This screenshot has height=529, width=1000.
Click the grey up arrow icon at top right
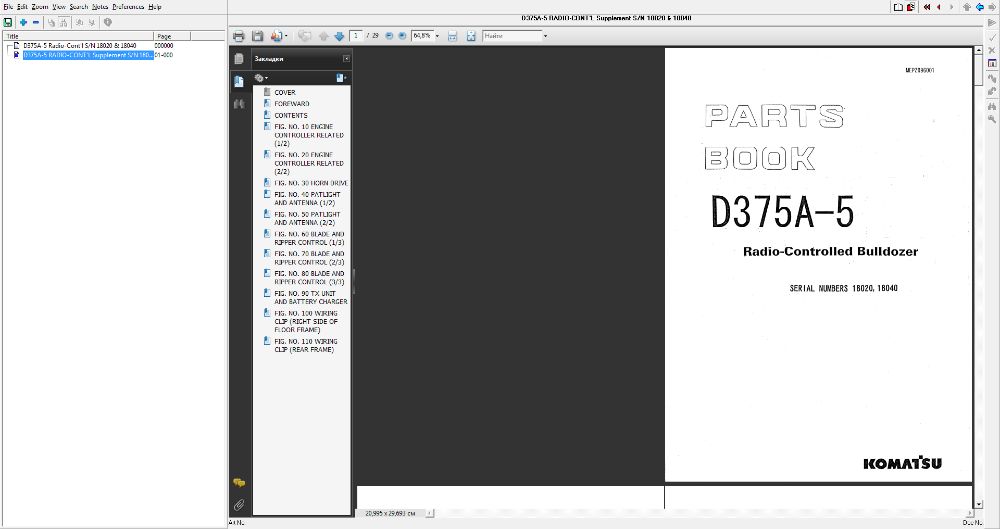(967, 7)
